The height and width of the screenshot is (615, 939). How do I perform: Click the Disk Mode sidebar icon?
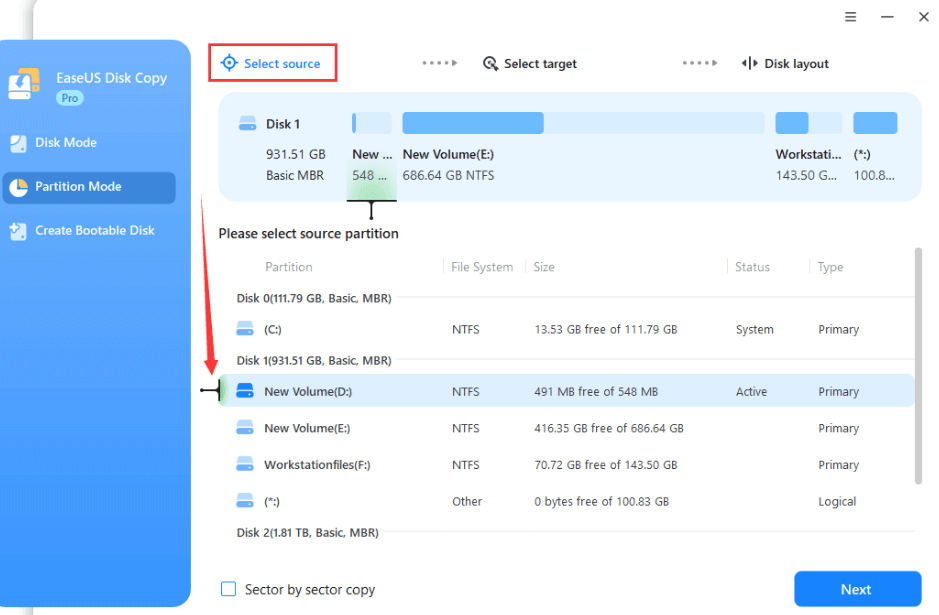tap(19, 143)
